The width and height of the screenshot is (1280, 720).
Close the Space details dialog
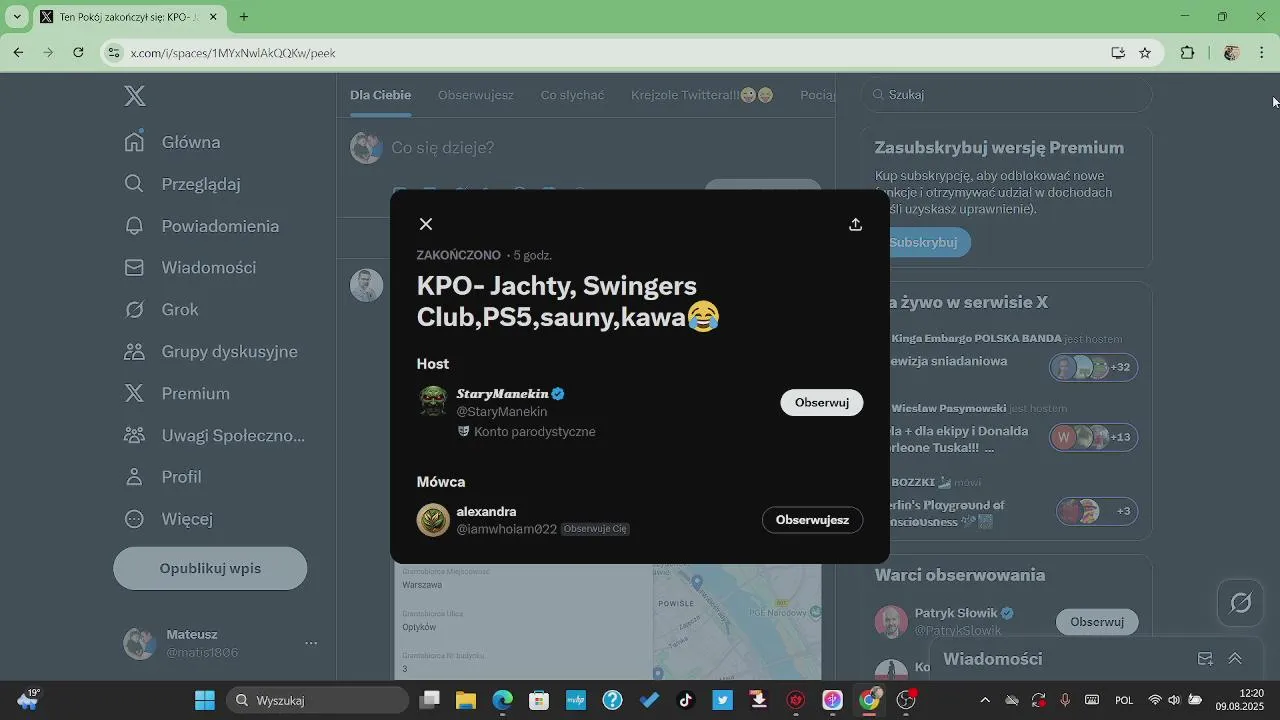[426, 224]
